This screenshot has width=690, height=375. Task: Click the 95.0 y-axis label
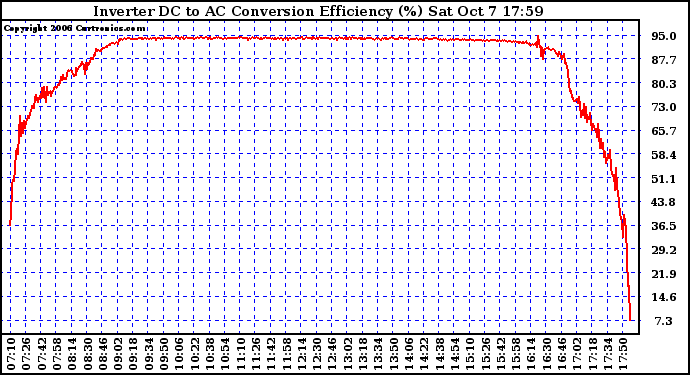(664, 36)
